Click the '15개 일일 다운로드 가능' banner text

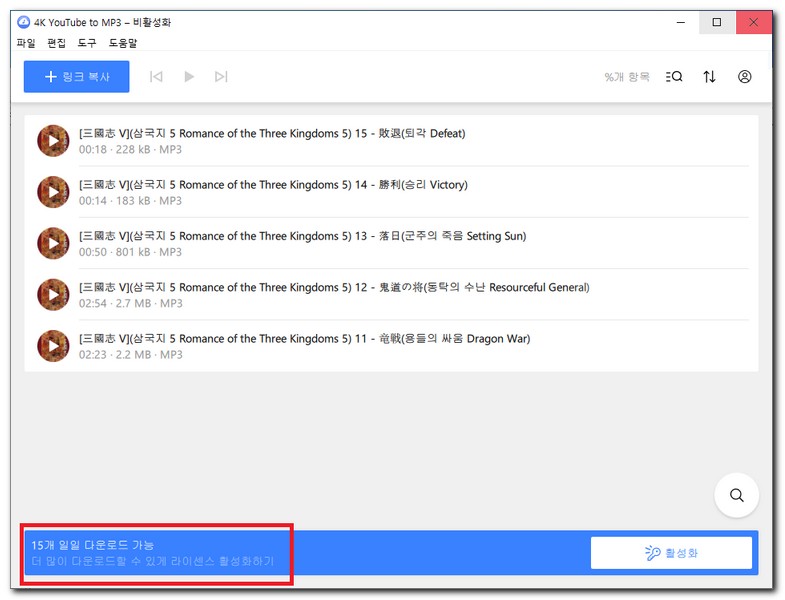[x=93, y=545]
